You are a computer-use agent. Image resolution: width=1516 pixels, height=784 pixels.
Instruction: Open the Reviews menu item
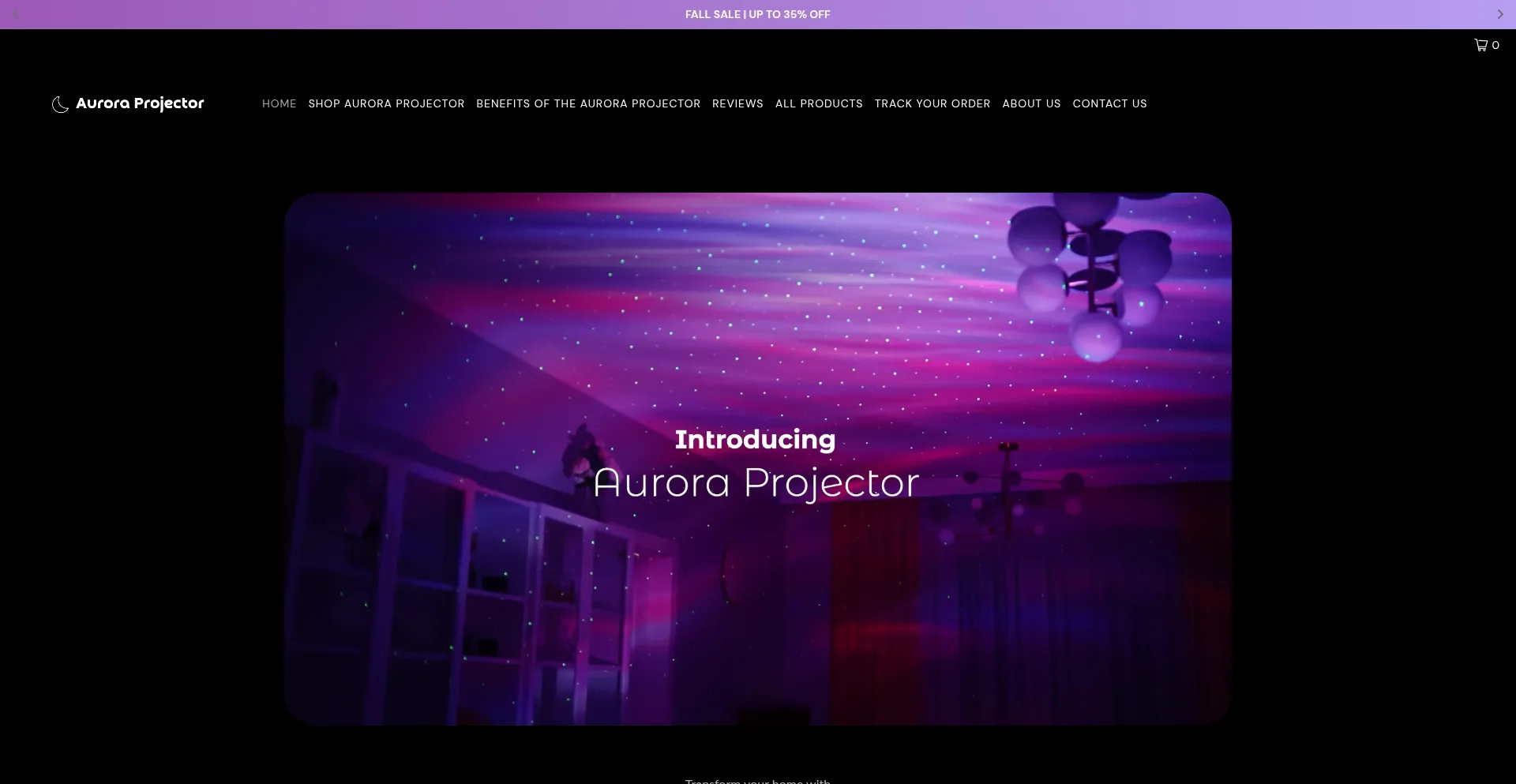[737, 103]
